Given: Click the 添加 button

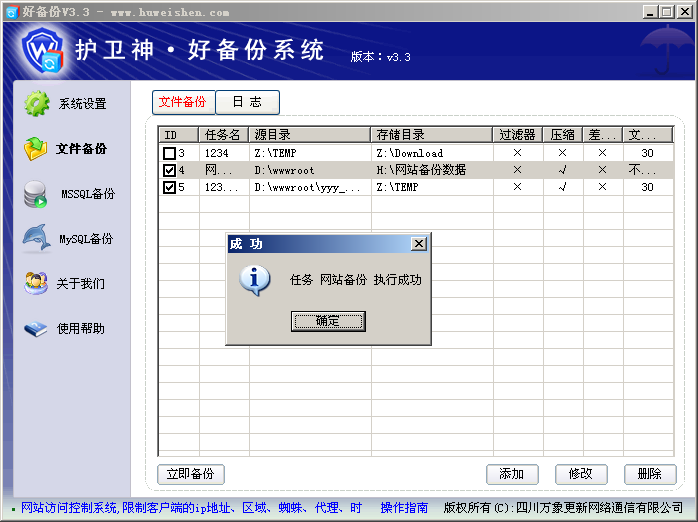Looking at the screenshot, I should click(x=512, y=474).
